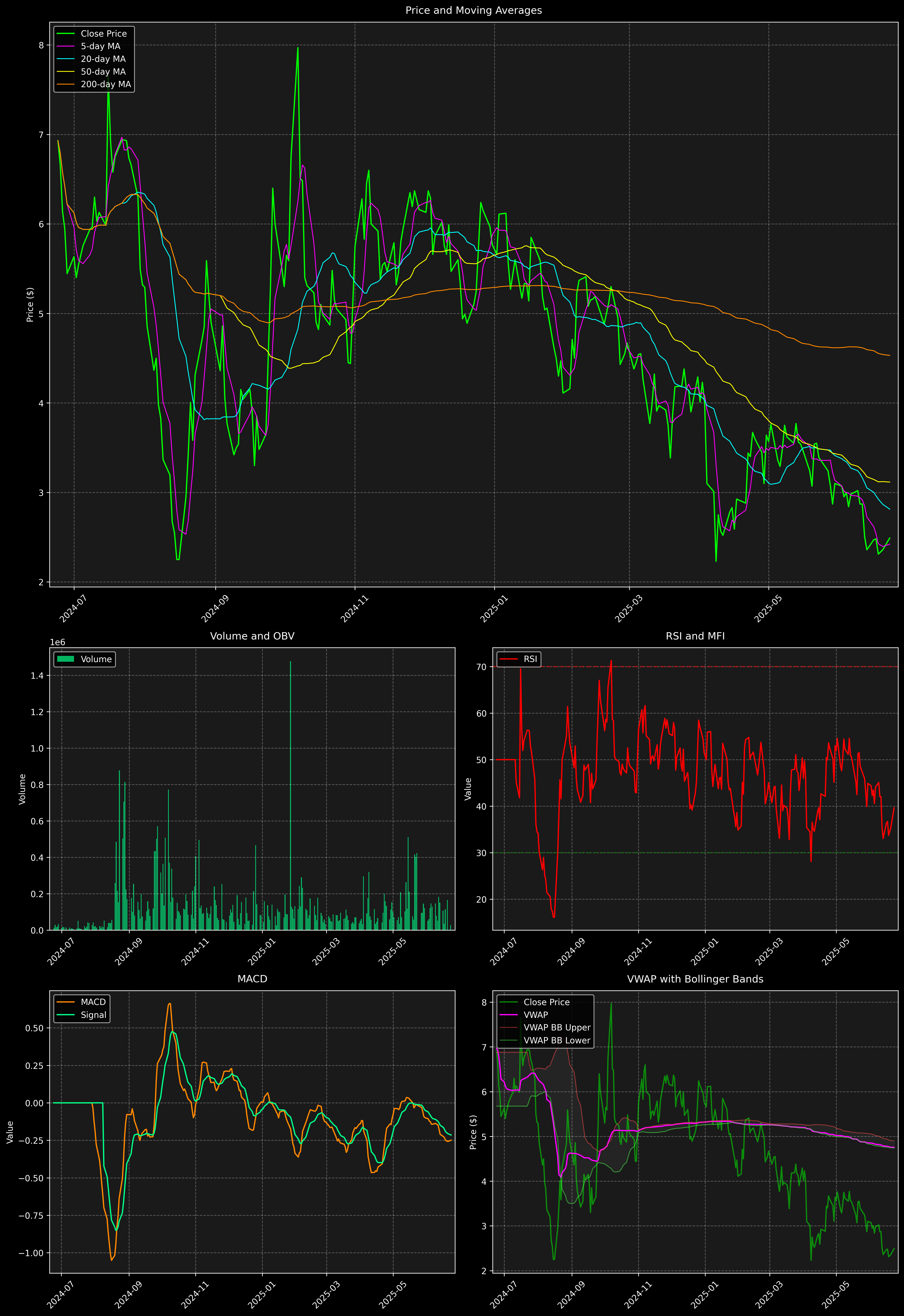Click y-axis tick '70' on RSI chart
The height and width of the screenshot is (1316, 904).
(x=482, y=667)
